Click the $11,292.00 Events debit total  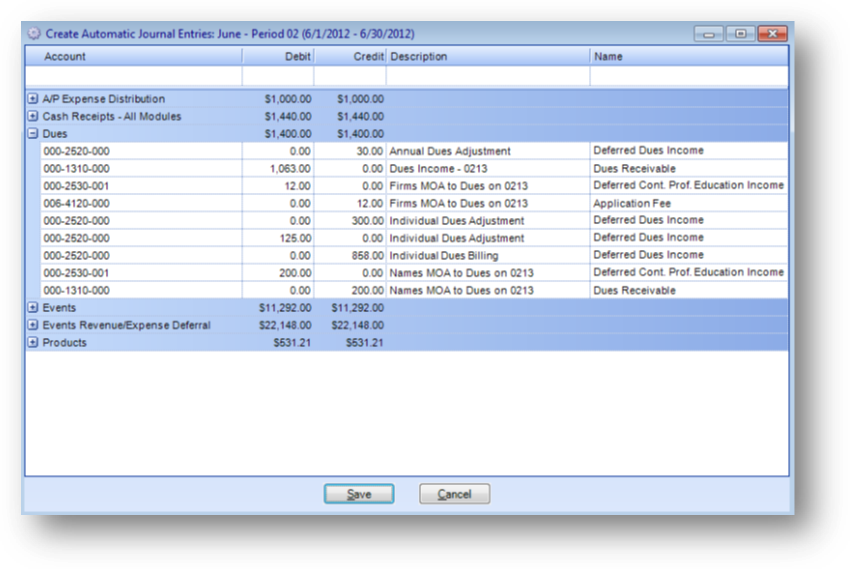(285, 308)
